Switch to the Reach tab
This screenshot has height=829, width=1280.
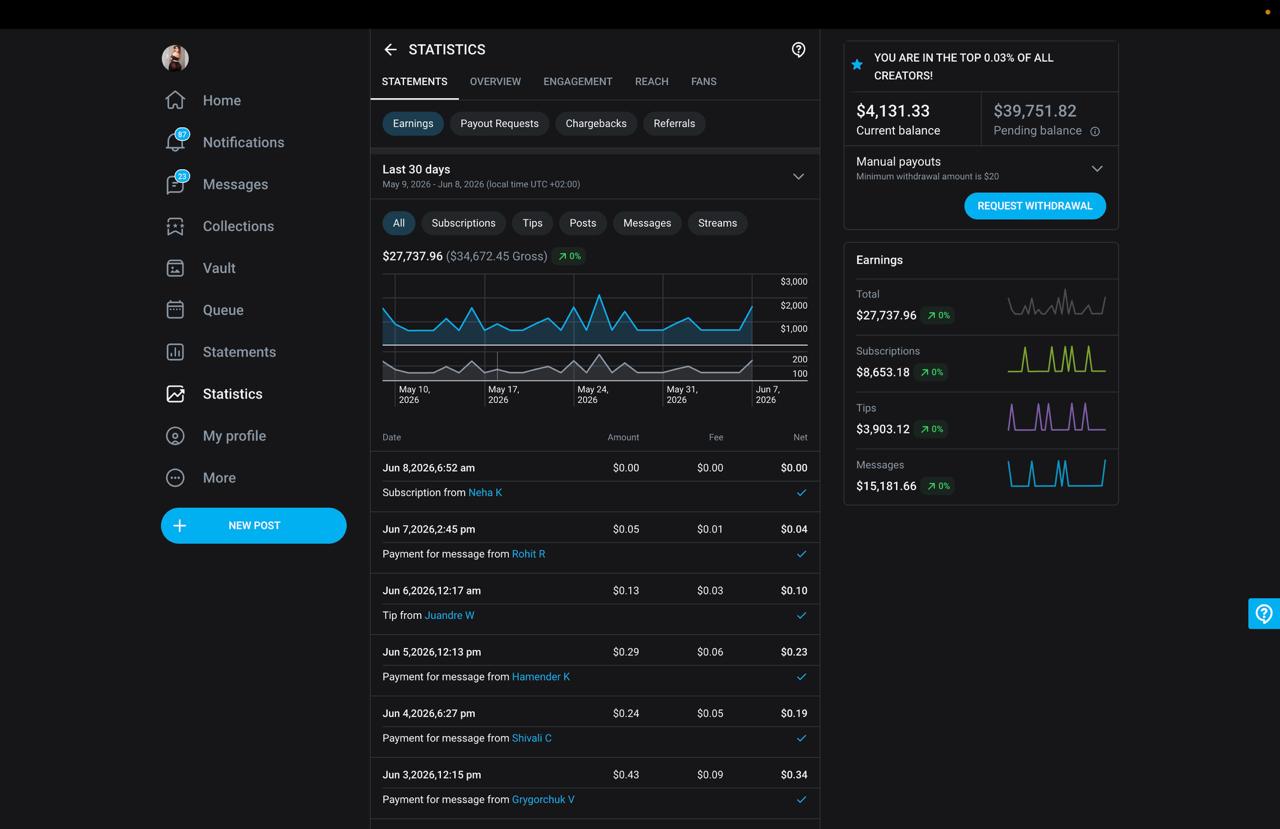(652, 82)
